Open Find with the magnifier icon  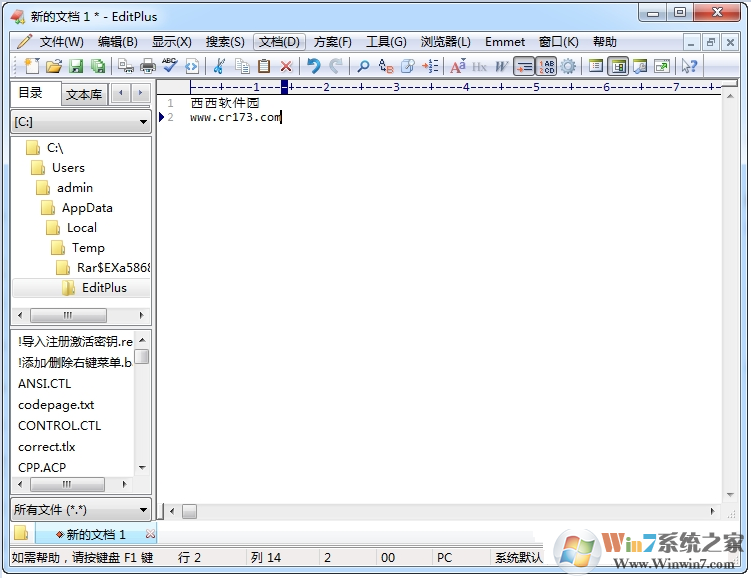pos(363,66)
